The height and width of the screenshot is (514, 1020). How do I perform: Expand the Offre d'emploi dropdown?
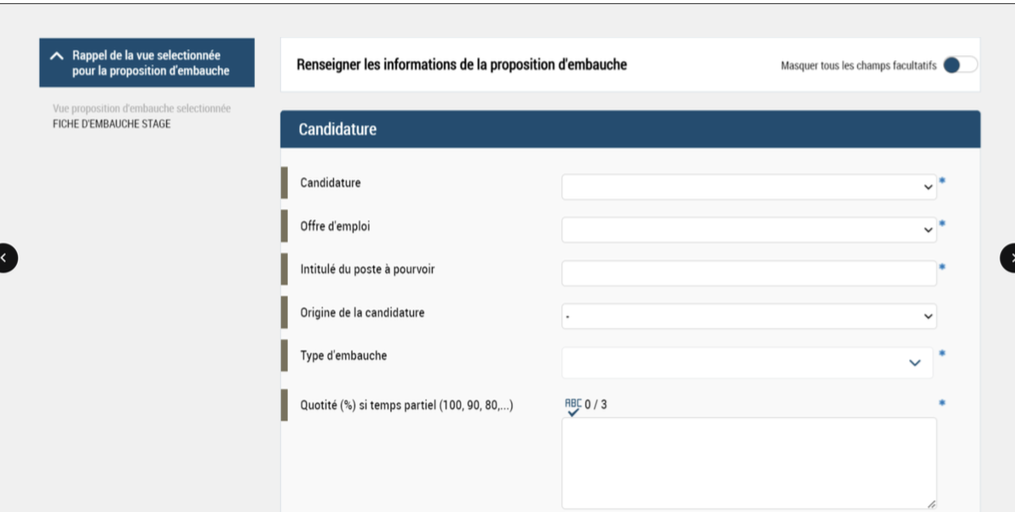[748, 230]
